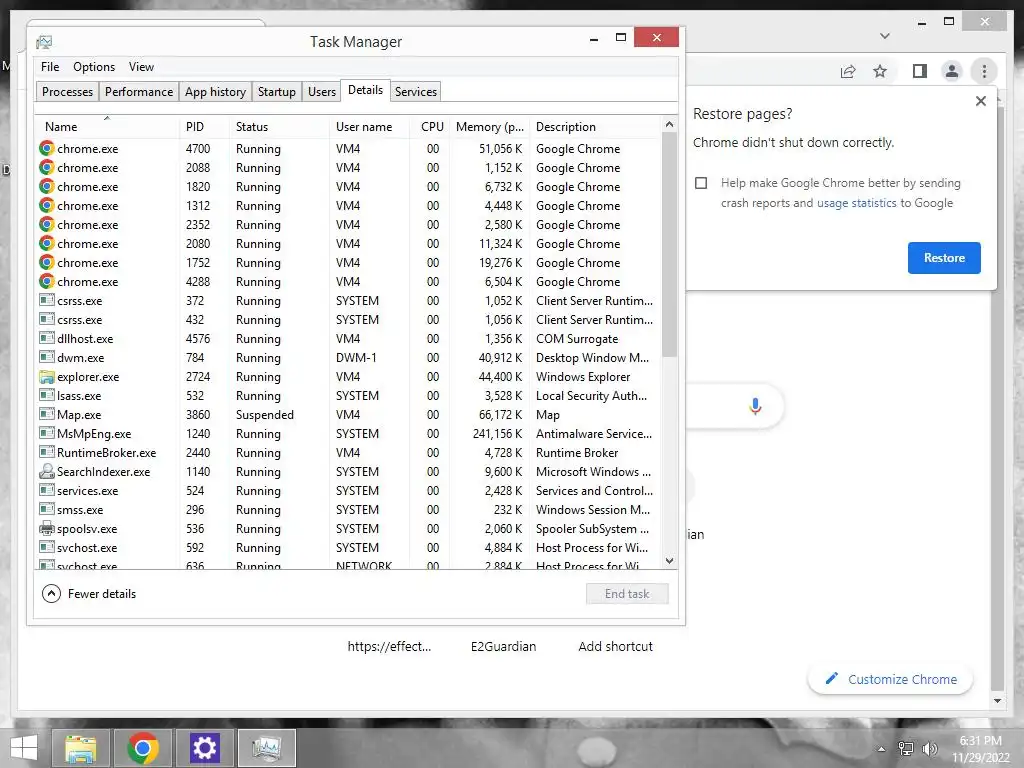Open File Explorer from the taskbar
The width and height of the screenshot is (1024, 768).
[80, 748]
